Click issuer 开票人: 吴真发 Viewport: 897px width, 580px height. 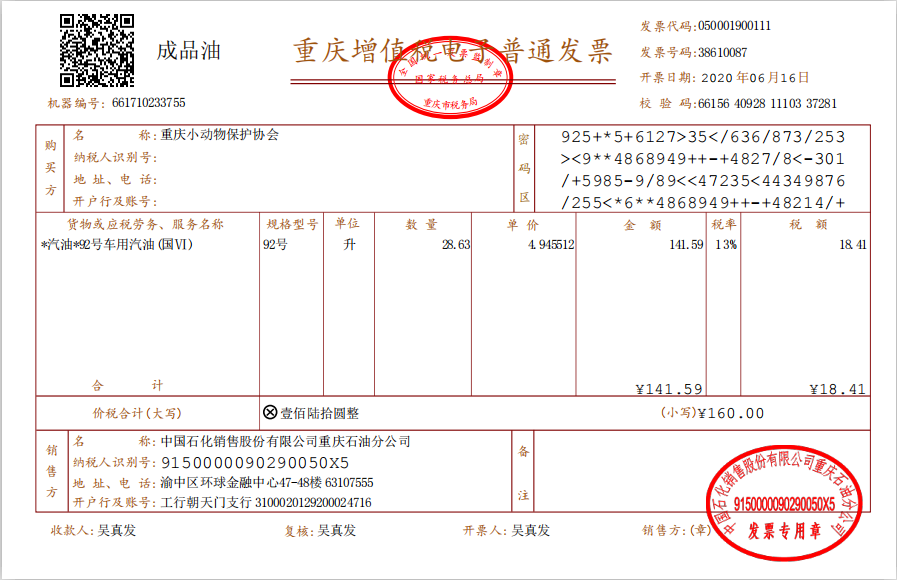click(x=506, y=531)
